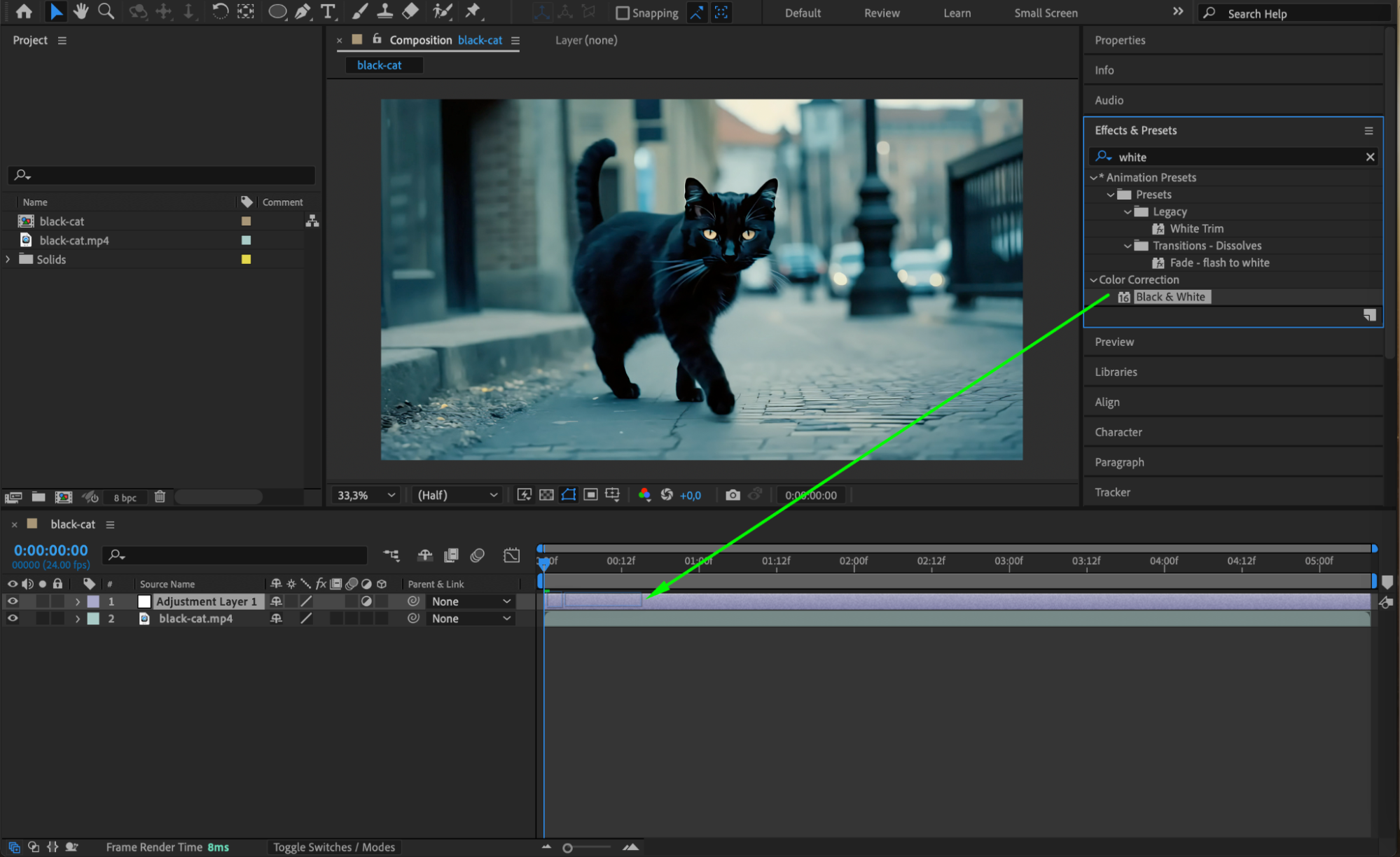Viewport: 1400px width, 857px height.
Task: Select the Hand tool
Action: pos(81,11)
